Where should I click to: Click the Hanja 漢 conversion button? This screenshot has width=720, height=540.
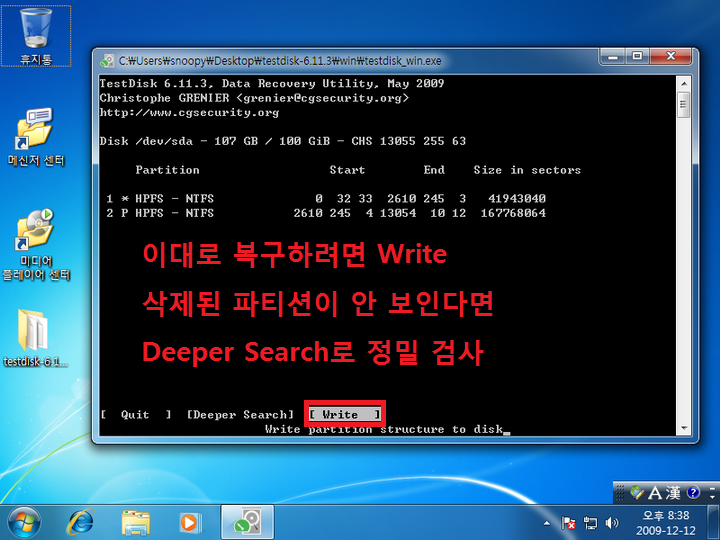point(673,493)
